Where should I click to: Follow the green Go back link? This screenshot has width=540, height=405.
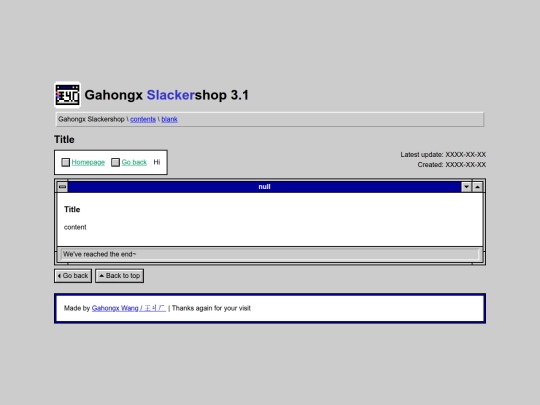point(134,162)
